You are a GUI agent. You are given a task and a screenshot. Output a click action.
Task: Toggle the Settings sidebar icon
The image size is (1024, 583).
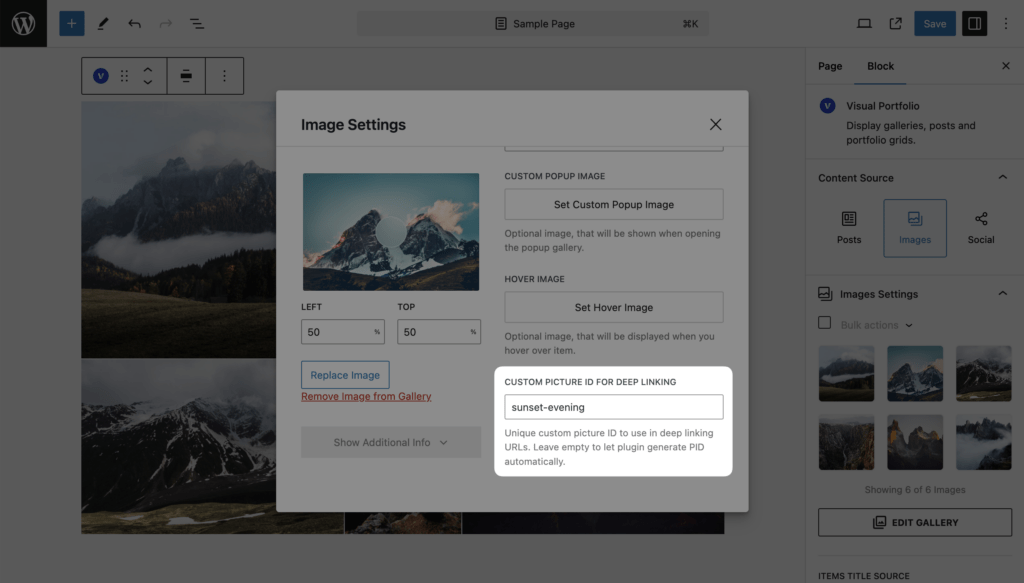tap(974, 24)
